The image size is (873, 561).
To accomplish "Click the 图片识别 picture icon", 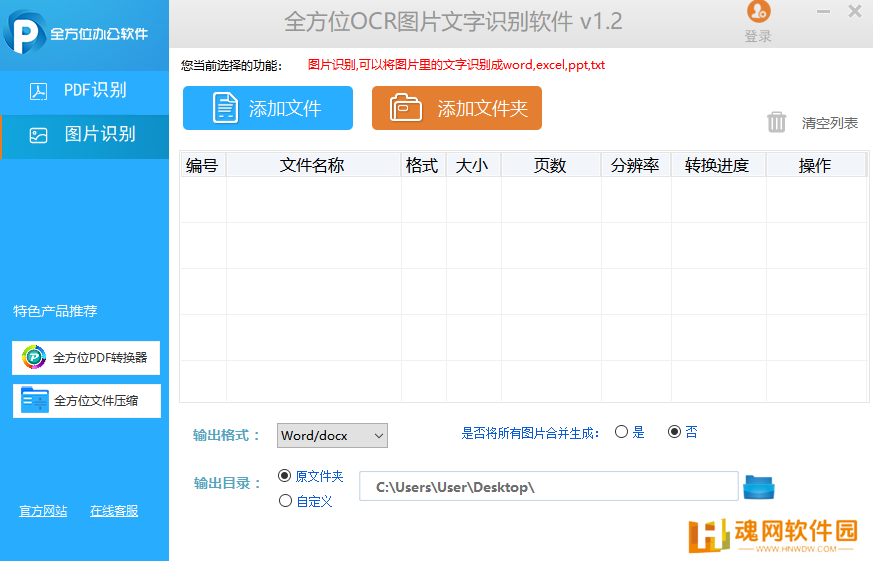I will (38, 135).
